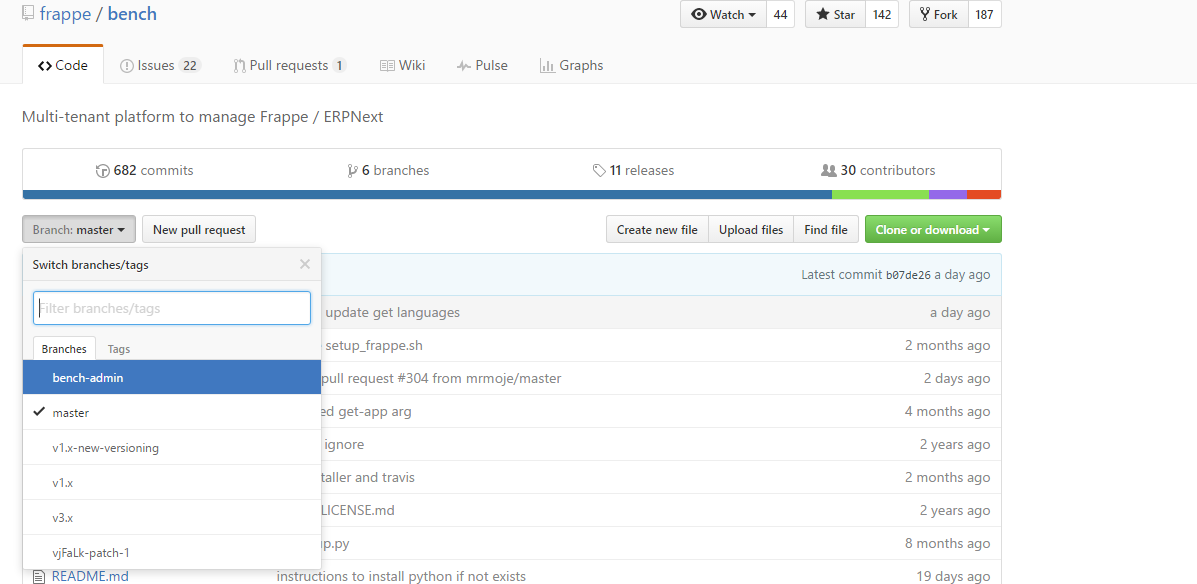Image resolution: width=1197 pixels, height=584 pixels.
Task: Click the '2 days ago' timestamp
Action: [957, 379]
